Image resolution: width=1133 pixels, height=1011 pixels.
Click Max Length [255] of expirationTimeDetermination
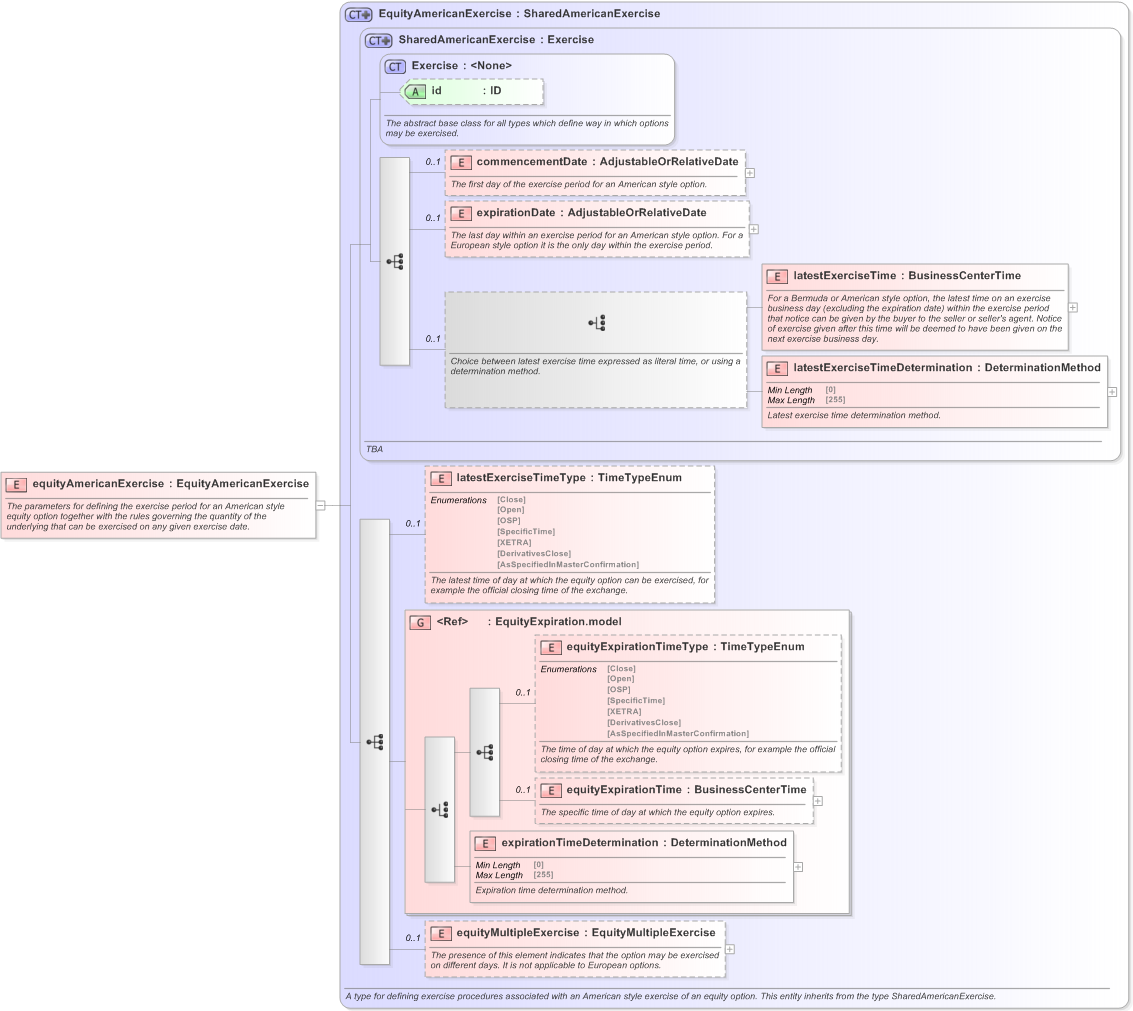pyautogui.click(x=514, y=875)
